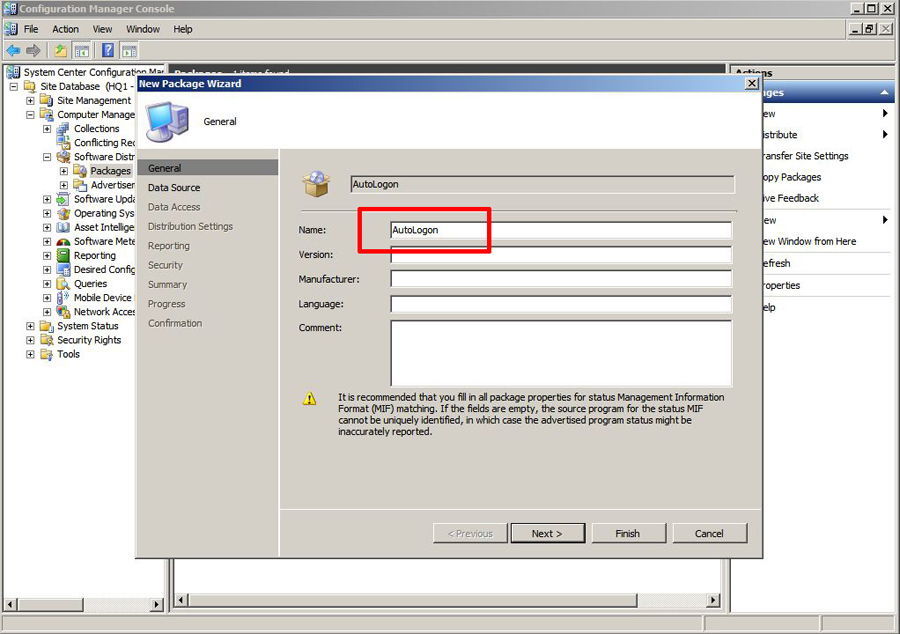The height and width of the screenshot is (634, 900).
Task: Click the Network Access Protection icon
Action: click(63, 312)
